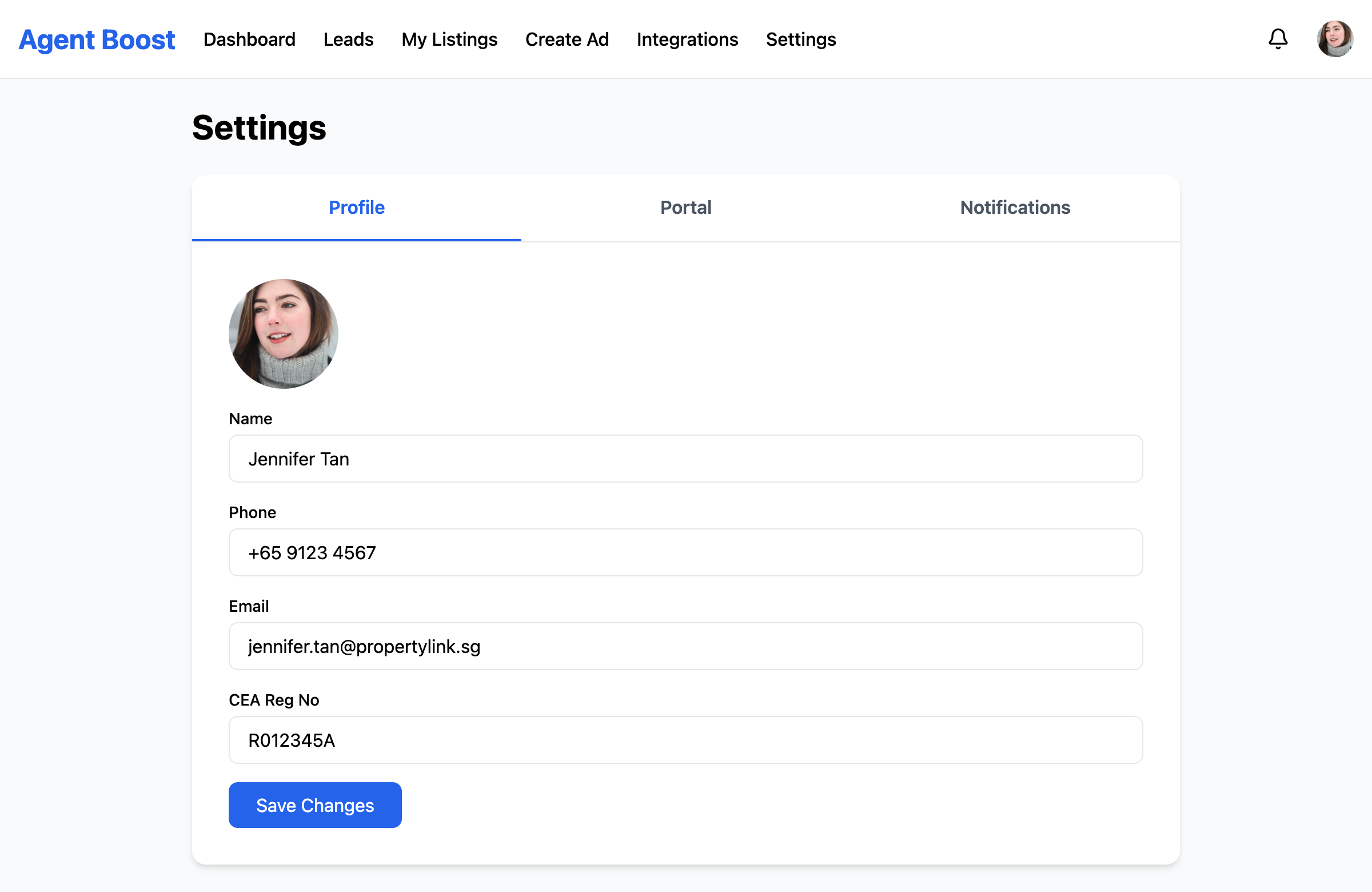Screen dimensions: 1372x892
Task: Open the Leads page
Action: coord(348,39)
